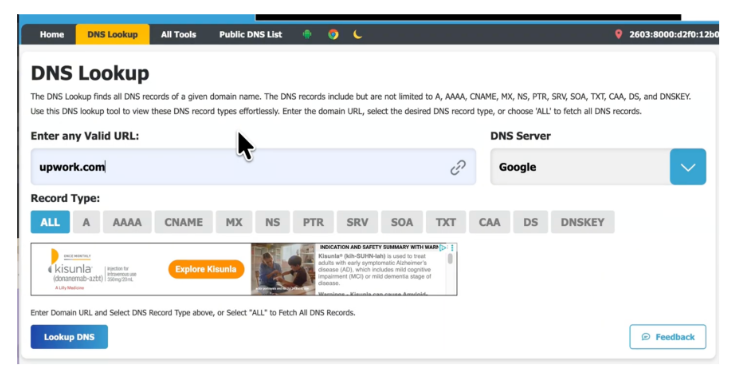Select the CNAME record type

pos(184,222)
